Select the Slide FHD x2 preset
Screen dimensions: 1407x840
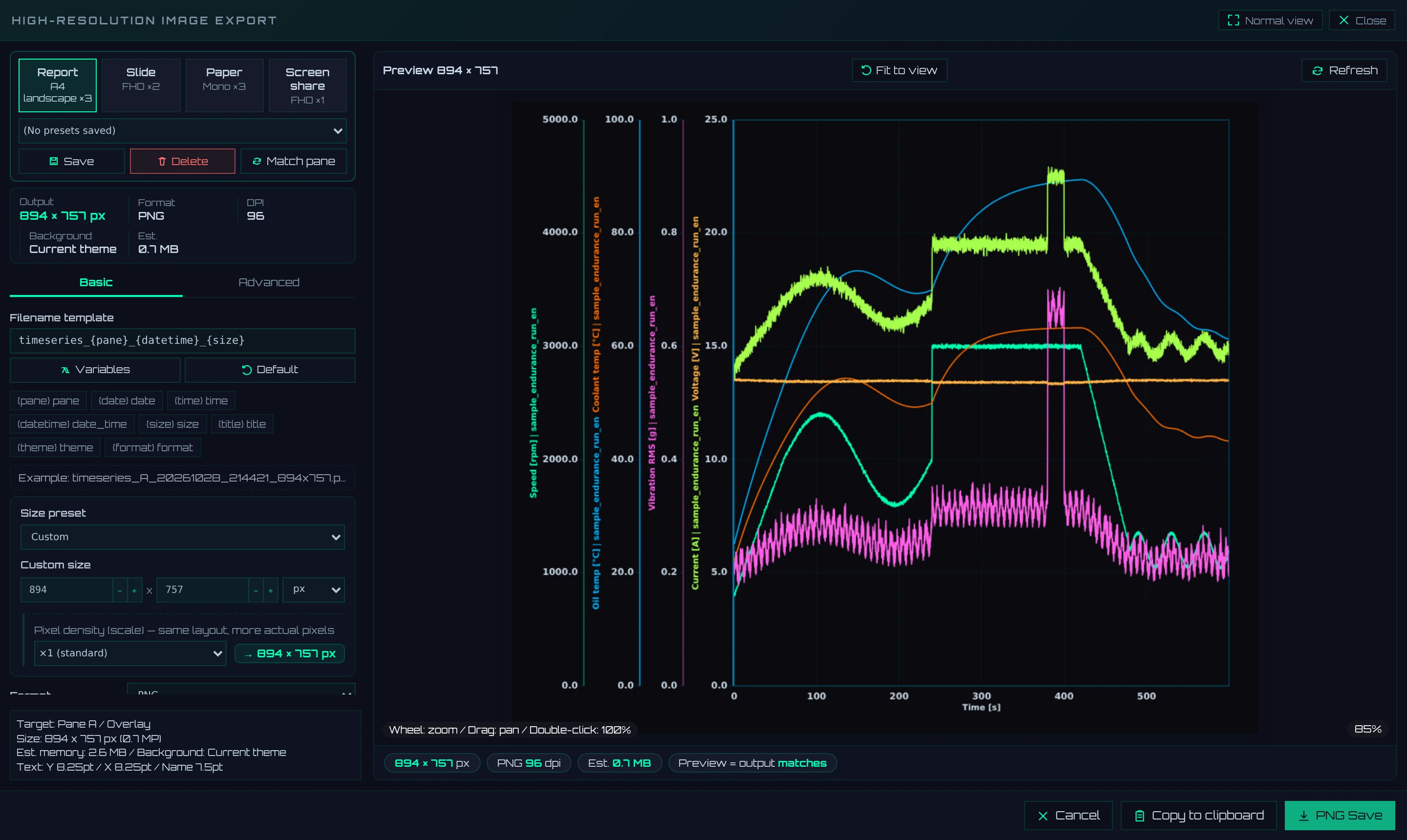coord(141,85)
